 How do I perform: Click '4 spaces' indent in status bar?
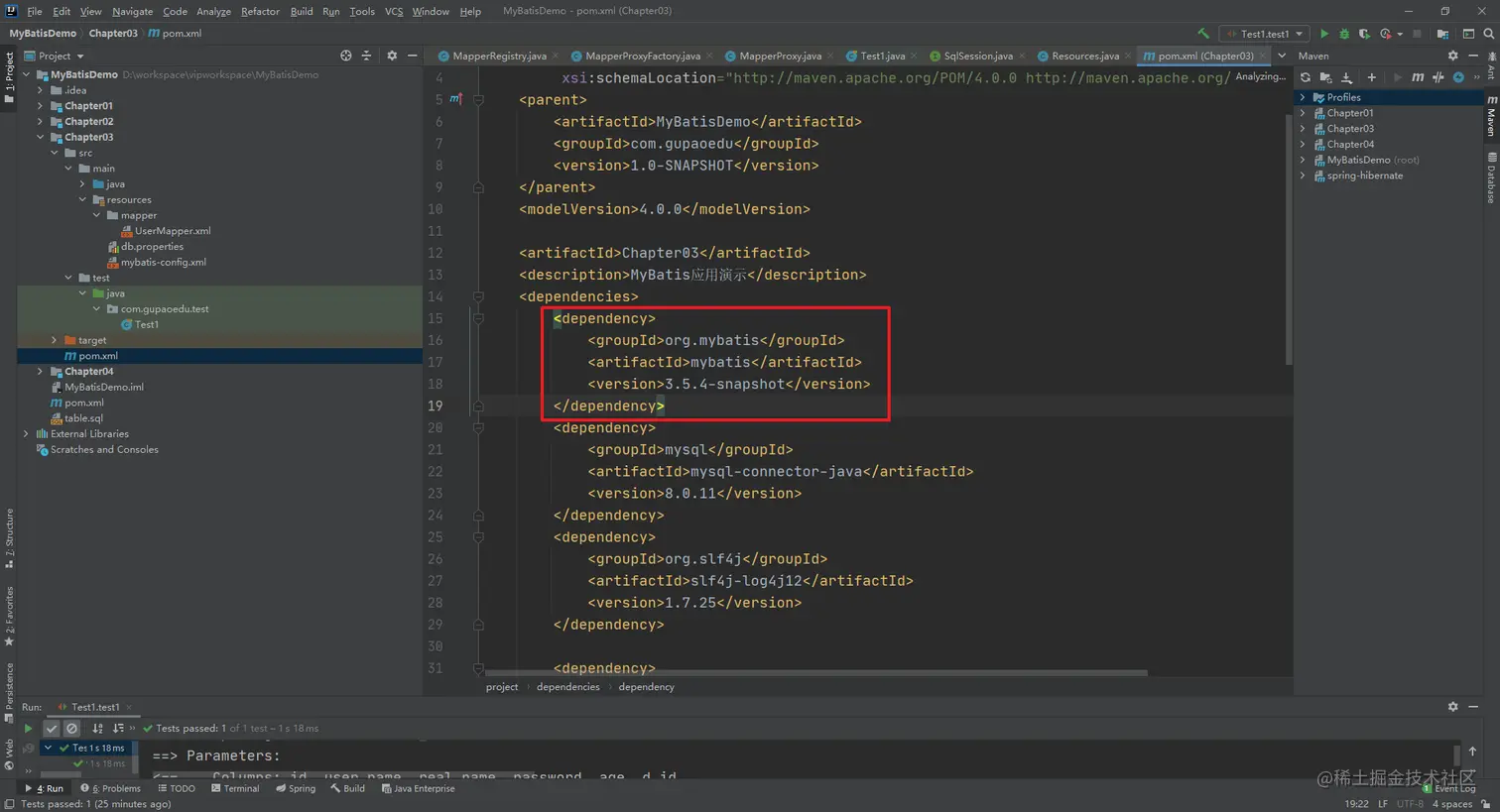(x=1452, y=804)
